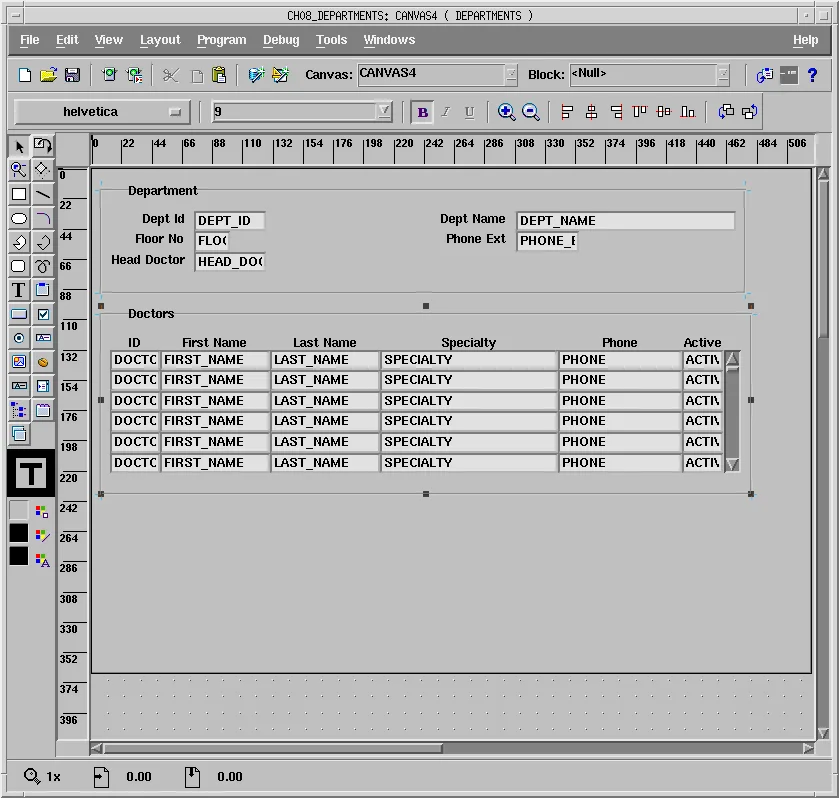Zoom in with the plus magnifier

[x=506, y=112]
